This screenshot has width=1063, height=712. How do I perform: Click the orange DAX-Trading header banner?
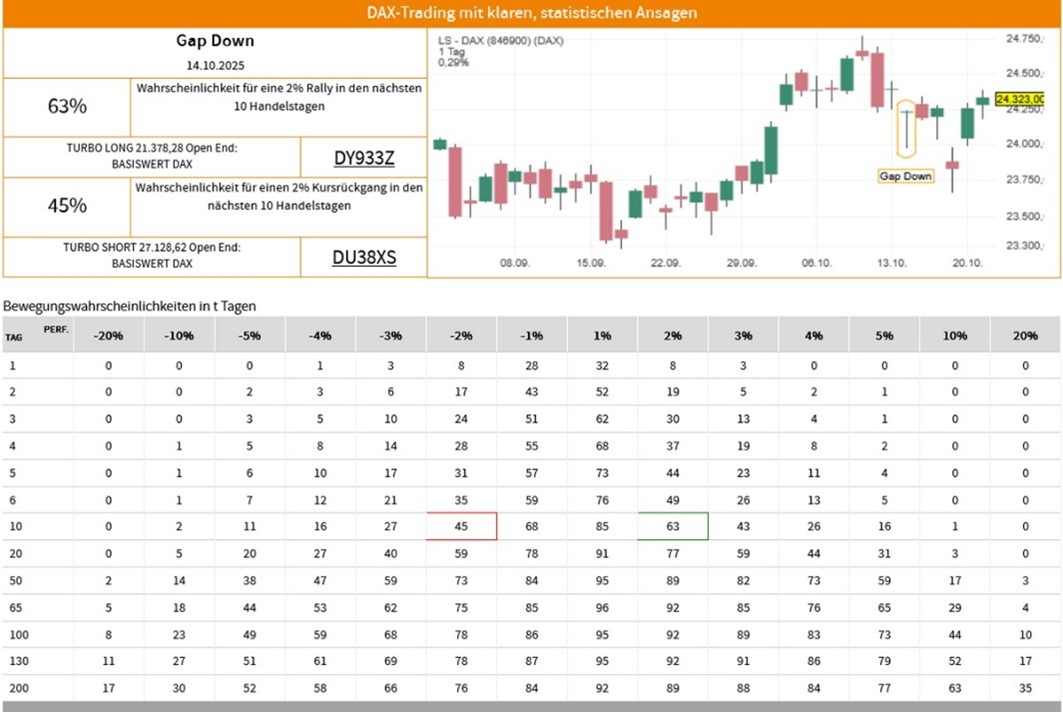click(x=531, y=13)
